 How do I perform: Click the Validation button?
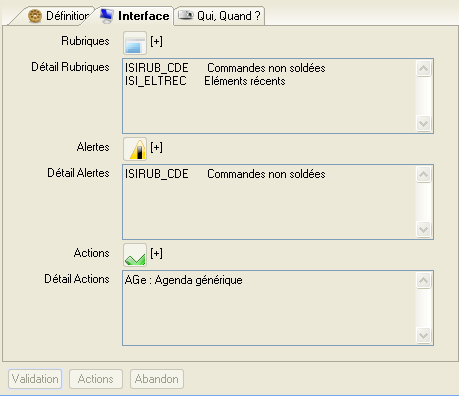pyautogui.click(x=35, y=379)
